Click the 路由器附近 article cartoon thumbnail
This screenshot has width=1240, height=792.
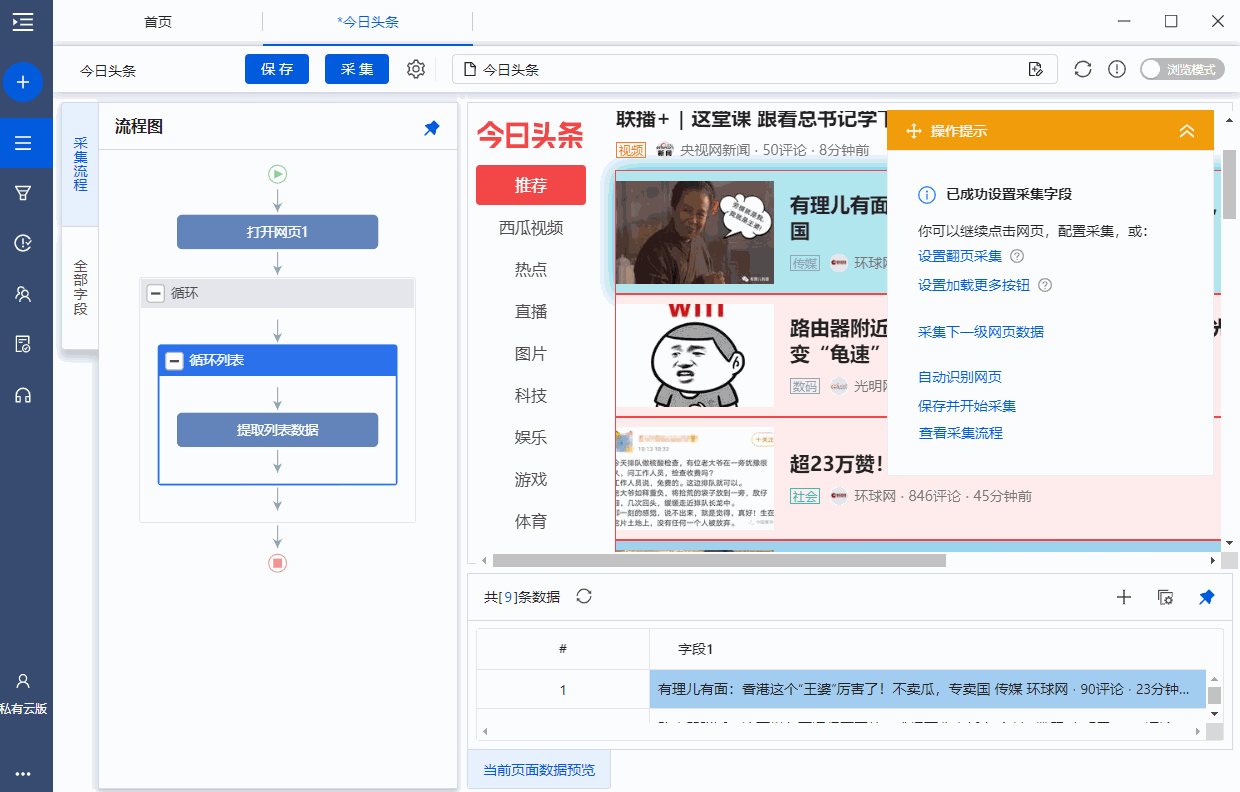pyautogui.click(x=695, y=355)
